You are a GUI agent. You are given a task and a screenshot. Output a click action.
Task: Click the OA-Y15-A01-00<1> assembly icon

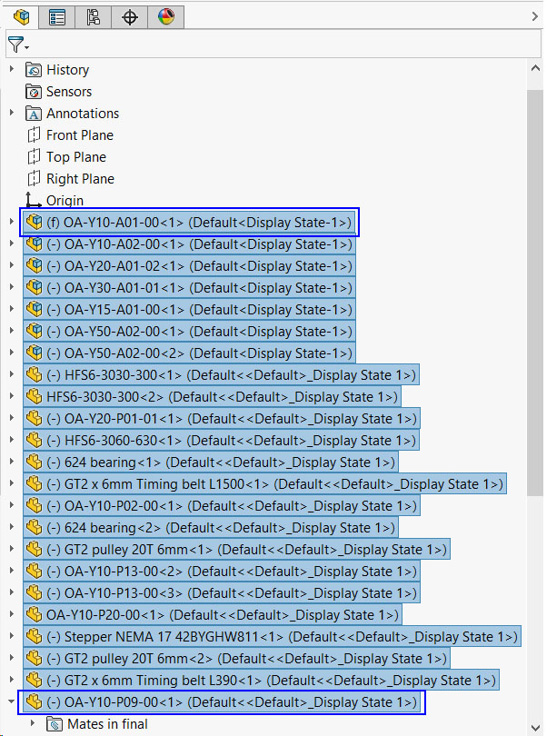coord(34,309)
